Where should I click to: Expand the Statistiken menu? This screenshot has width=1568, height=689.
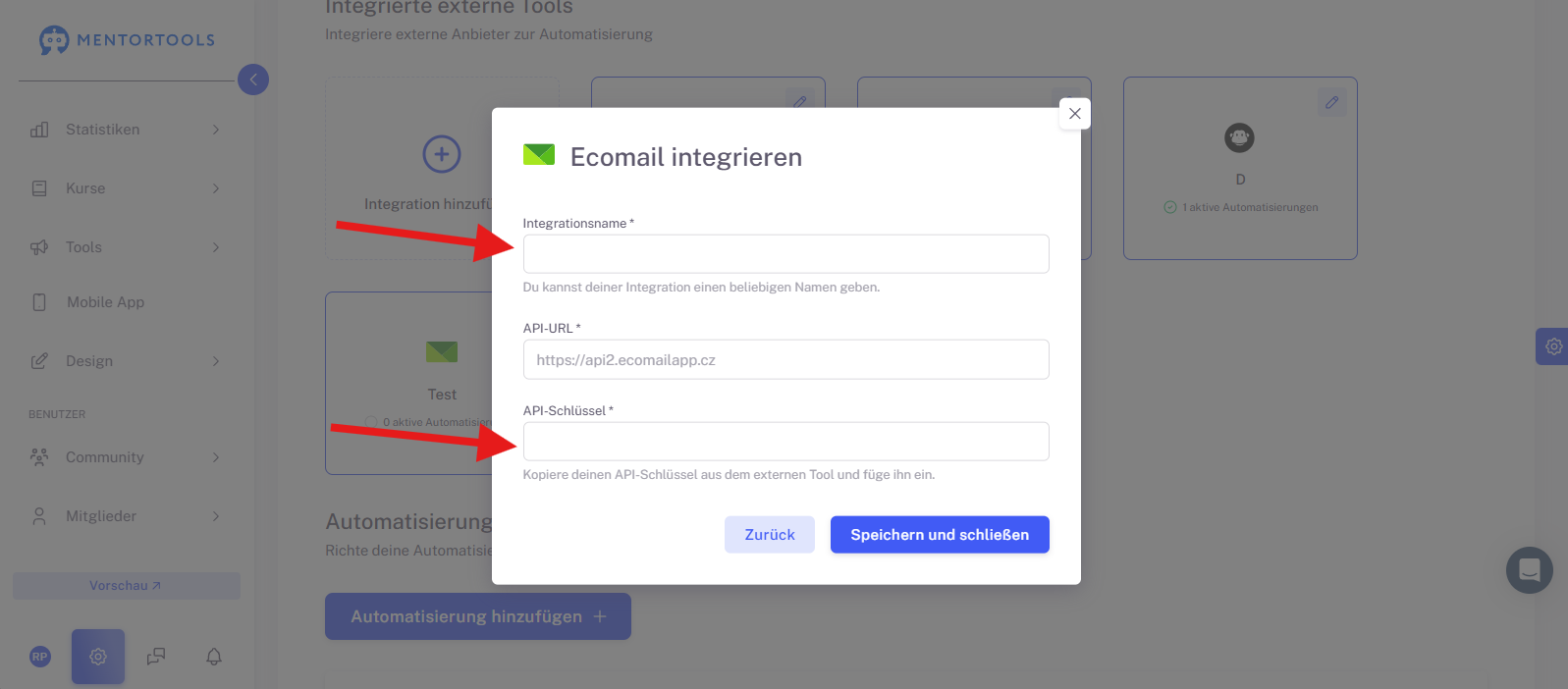[x=125, y=130]
